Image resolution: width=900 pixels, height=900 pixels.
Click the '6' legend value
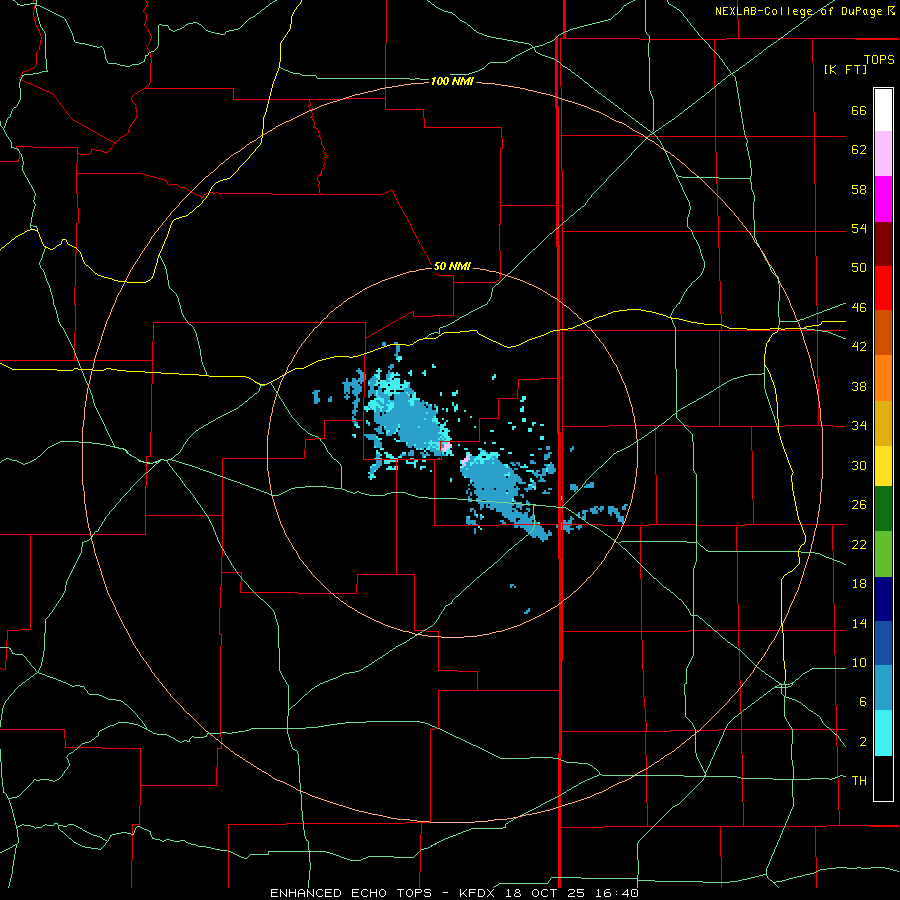coord(863,701)
